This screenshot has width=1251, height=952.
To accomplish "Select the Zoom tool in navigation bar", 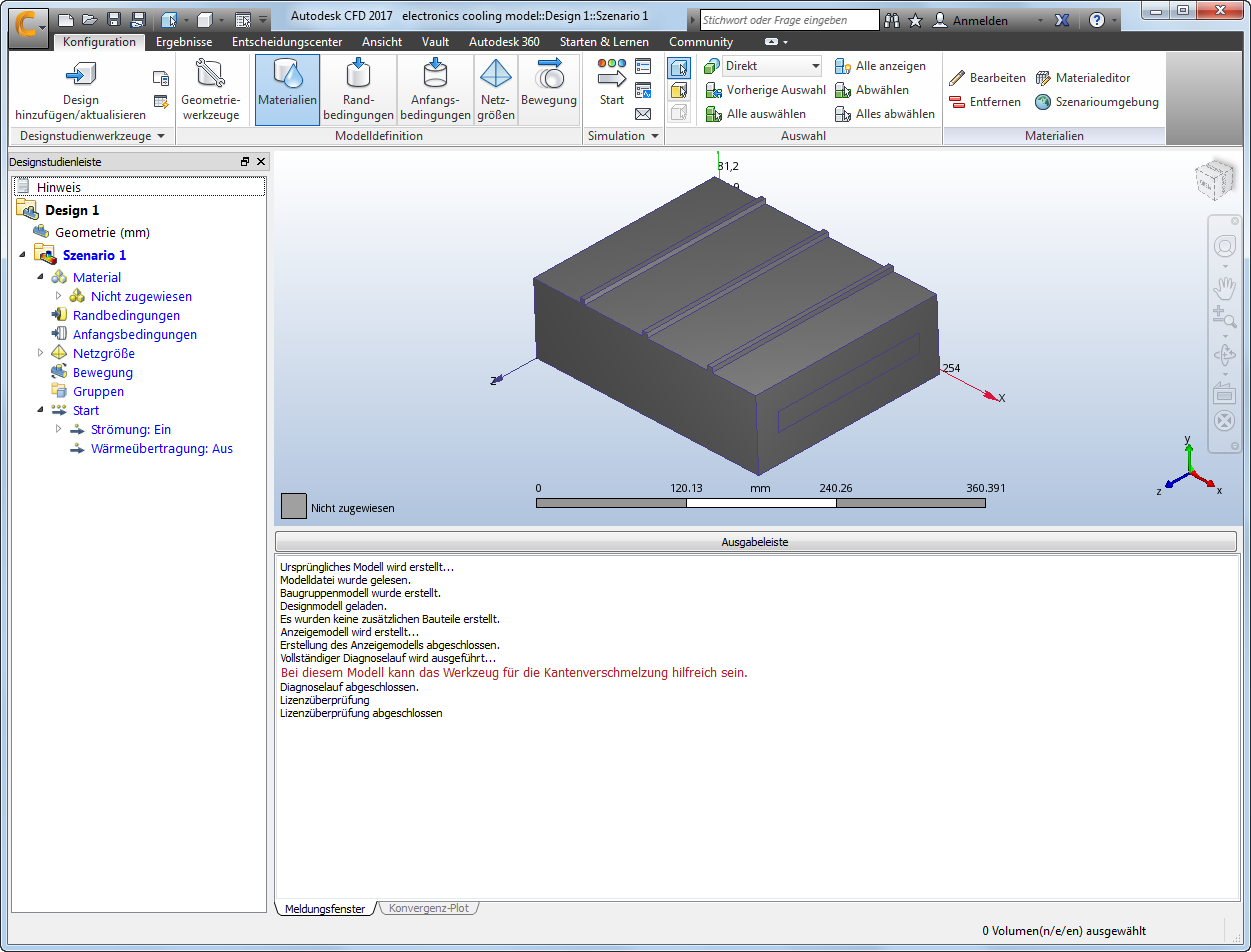I will point(1224,318).
